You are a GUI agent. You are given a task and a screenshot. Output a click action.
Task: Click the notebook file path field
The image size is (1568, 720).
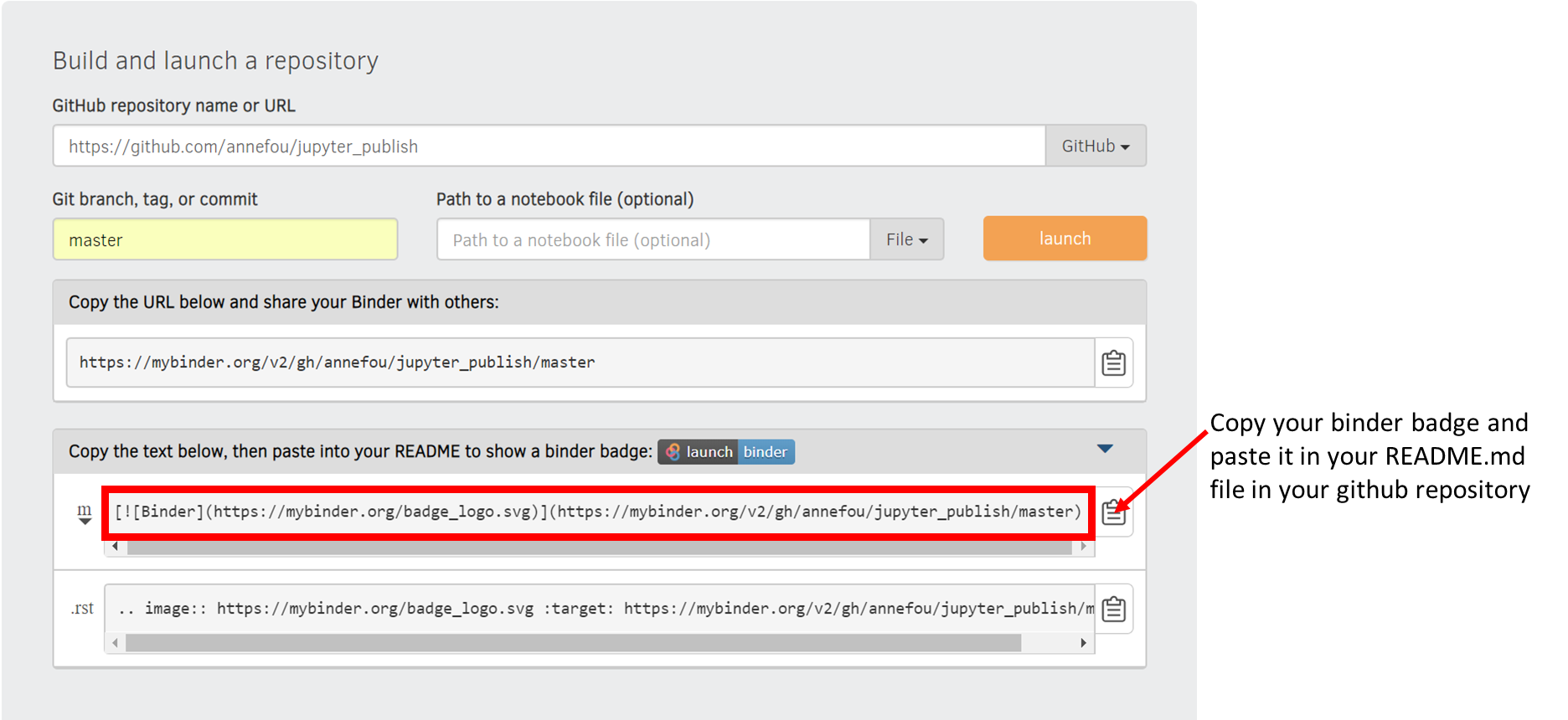(x=653, y=239)
